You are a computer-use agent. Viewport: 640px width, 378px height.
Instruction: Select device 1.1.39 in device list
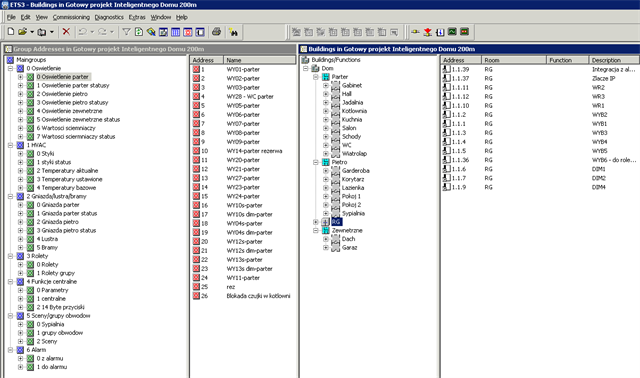[x=460, y=69]
